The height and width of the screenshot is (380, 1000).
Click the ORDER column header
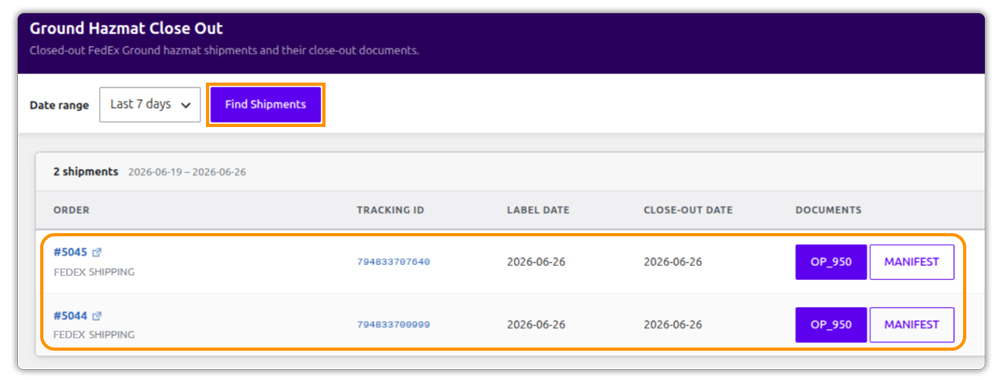(x=71, y=210)
